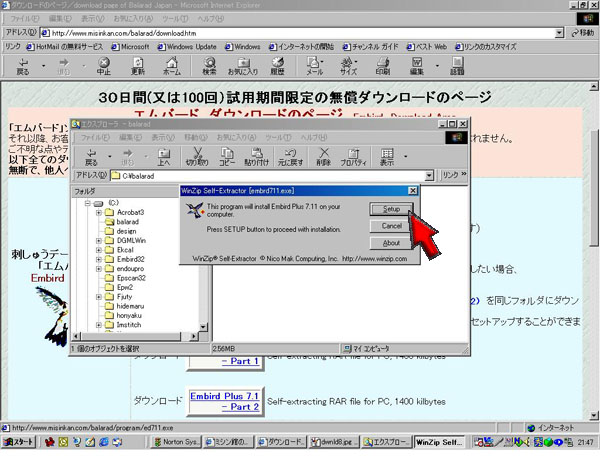Open Back history dropdown in Internet Explorer toolbar
600x456 pixels.
[x=43, y=66]
